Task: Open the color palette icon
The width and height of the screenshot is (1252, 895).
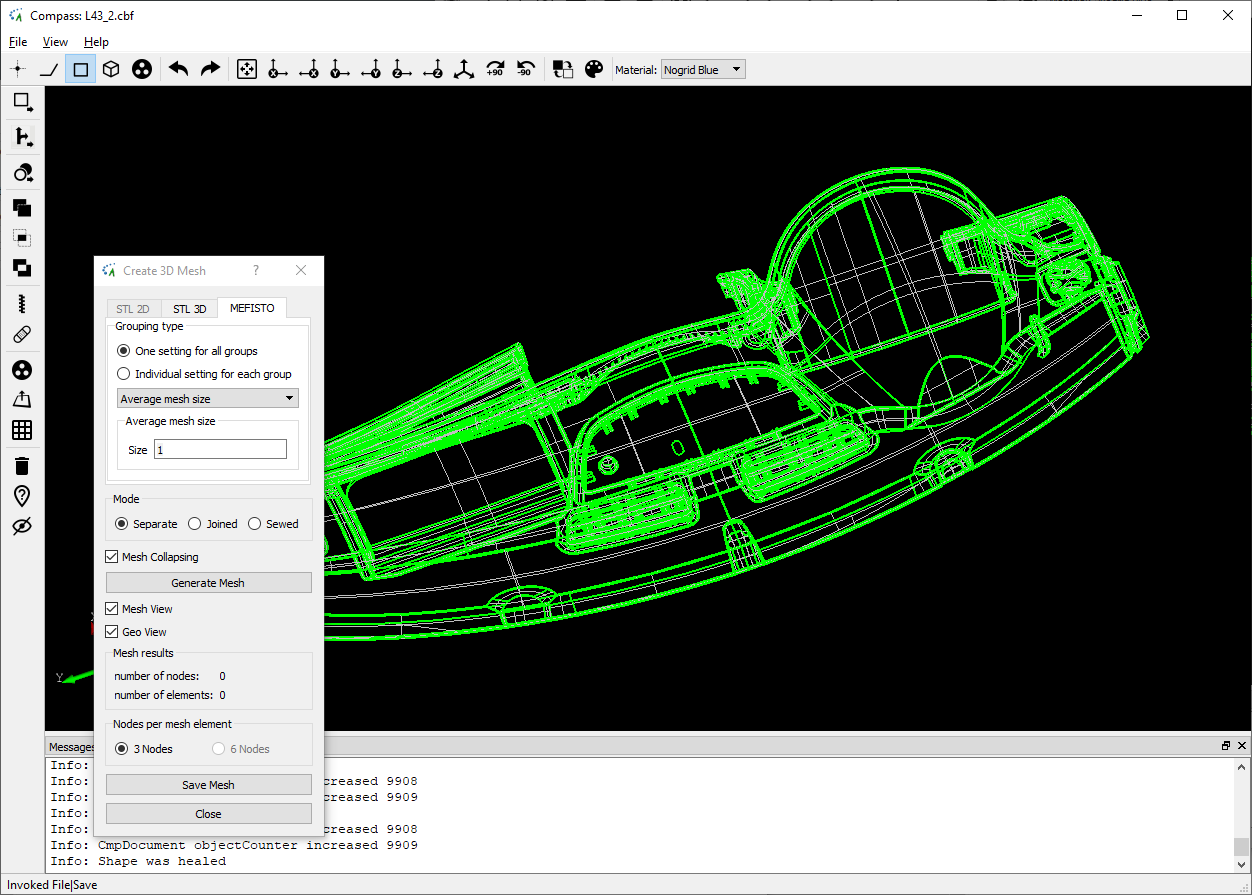Action: click(593, 69)
